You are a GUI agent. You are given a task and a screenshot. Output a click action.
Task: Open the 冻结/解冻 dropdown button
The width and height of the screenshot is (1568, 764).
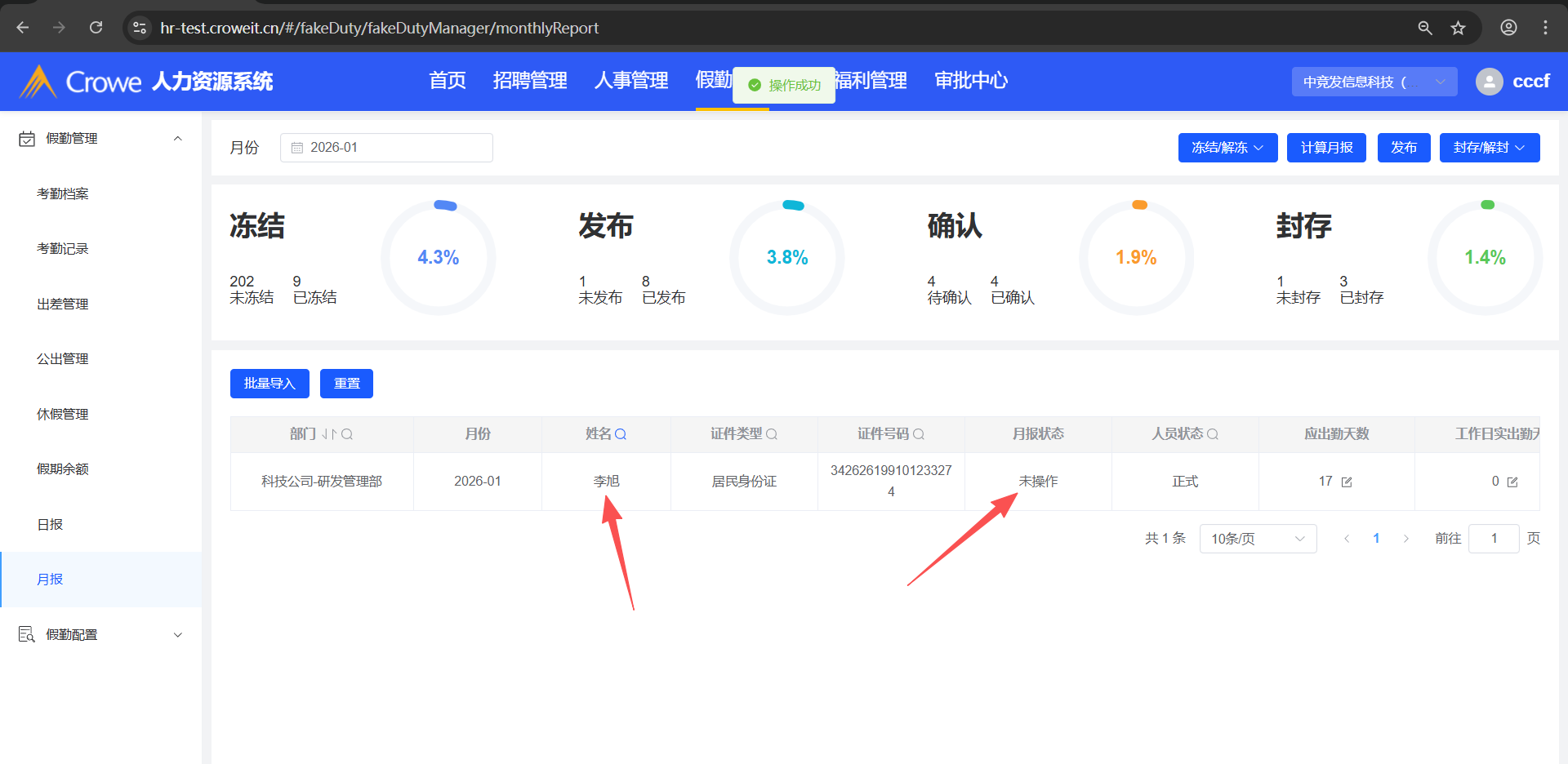coord(1227,148)
